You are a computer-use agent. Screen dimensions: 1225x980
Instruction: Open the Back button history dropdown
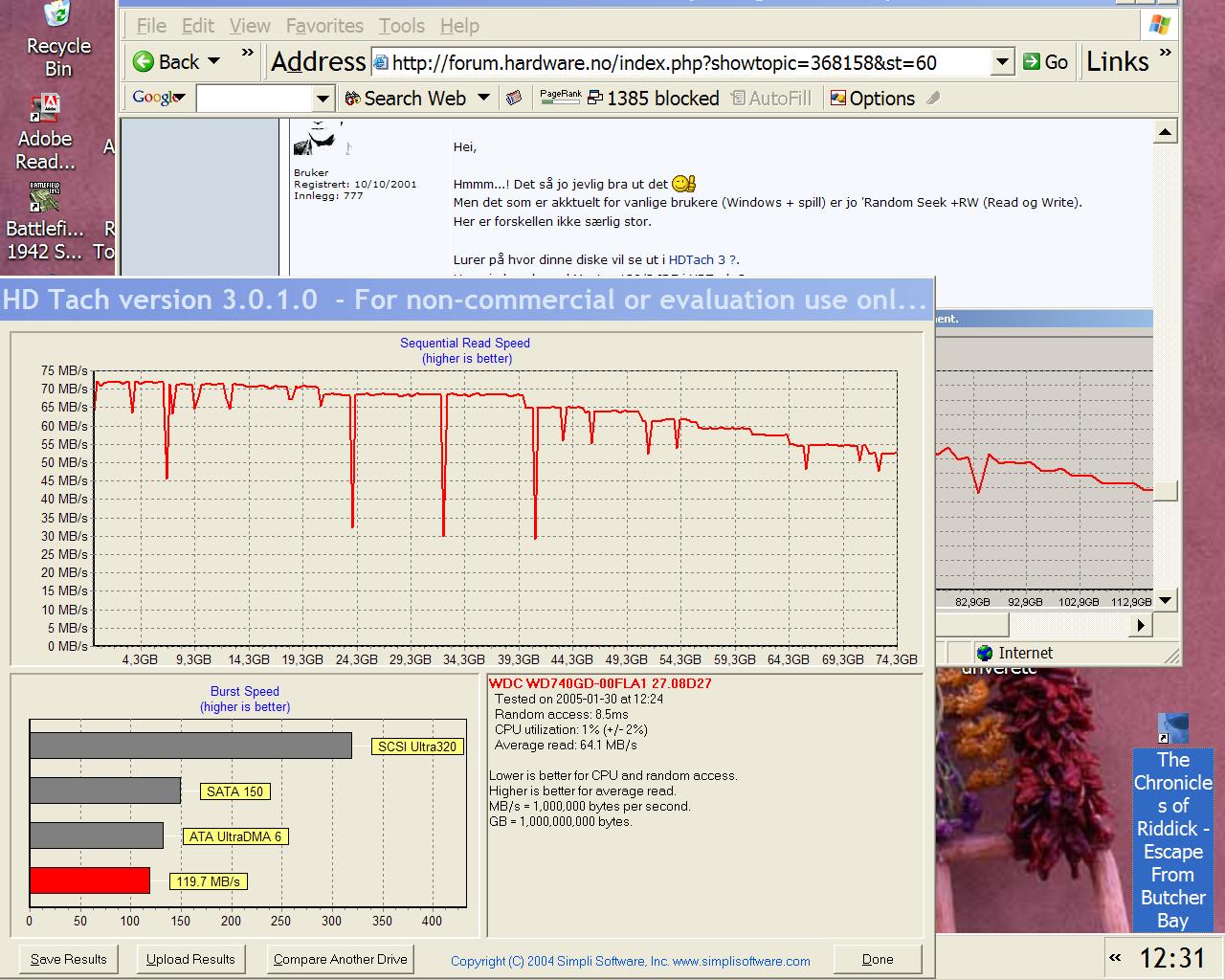pos(214,61)
